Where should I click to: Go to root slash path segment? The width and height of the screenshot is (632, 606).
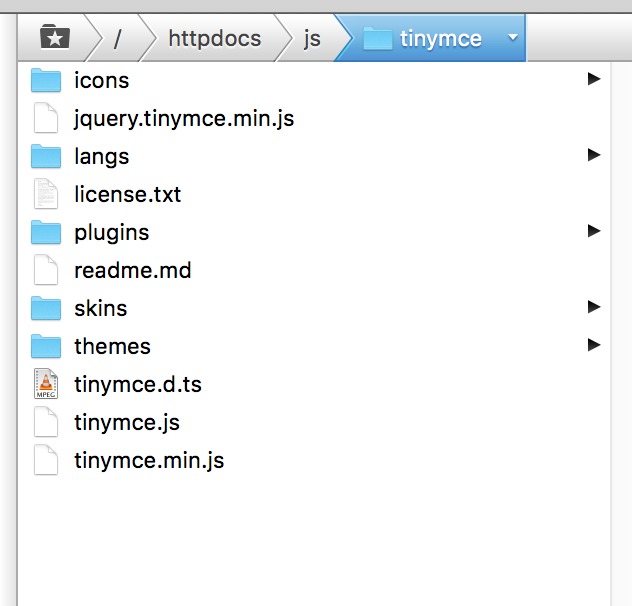point(117,39)
